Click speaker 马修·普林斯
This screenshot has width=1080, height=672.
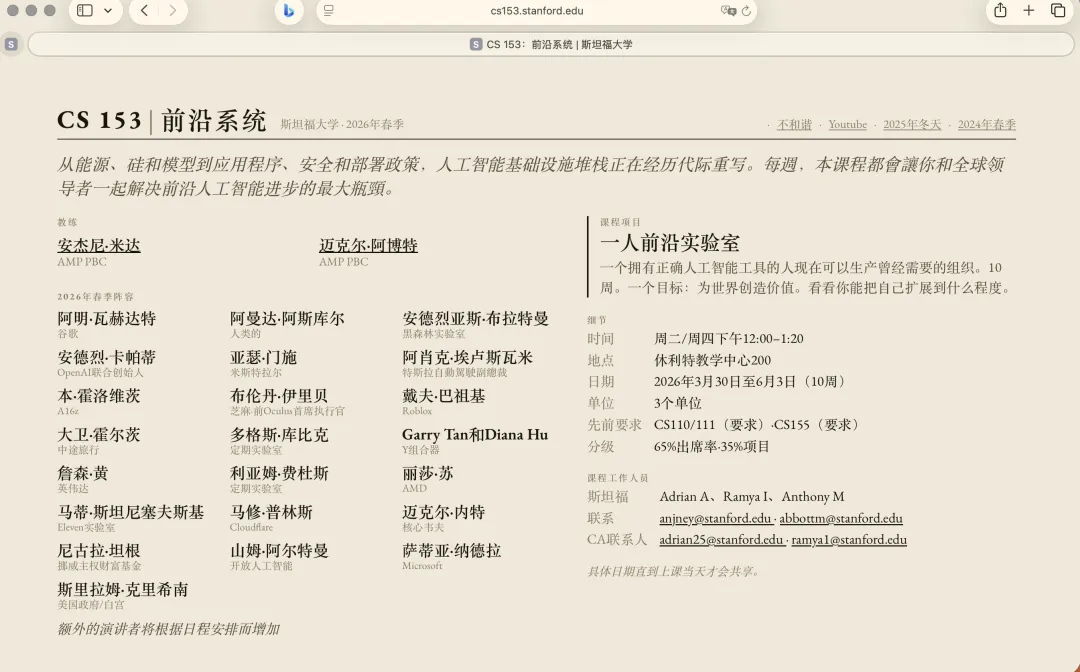coord(271,512)
